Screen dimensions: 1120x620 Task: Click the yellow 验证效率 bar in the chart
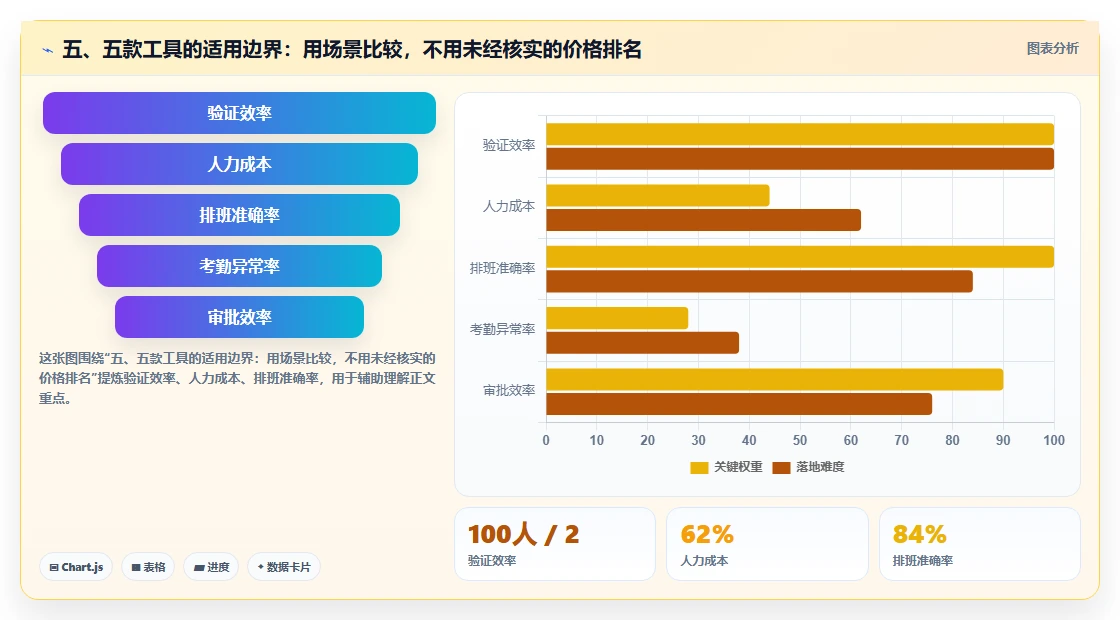tap(800, 134)
